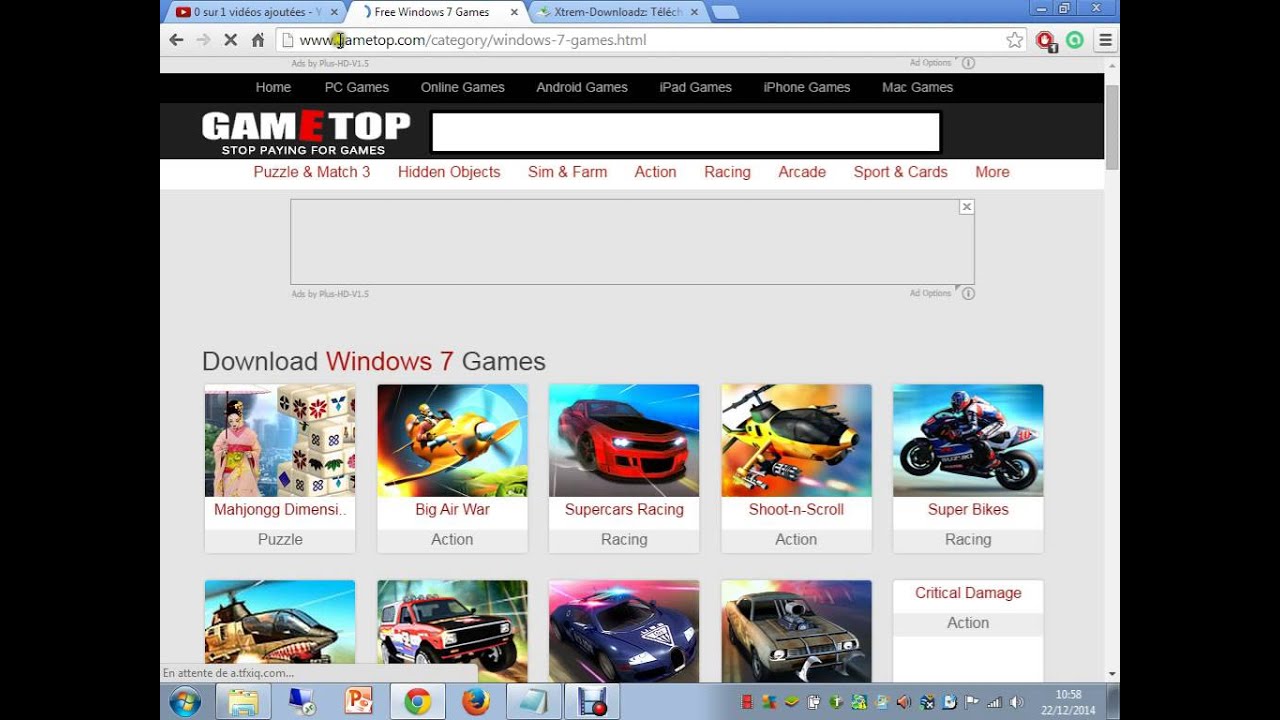Open the Action category in red menu
Viewport: 1280px width, 720px height.
pos(655,172)
